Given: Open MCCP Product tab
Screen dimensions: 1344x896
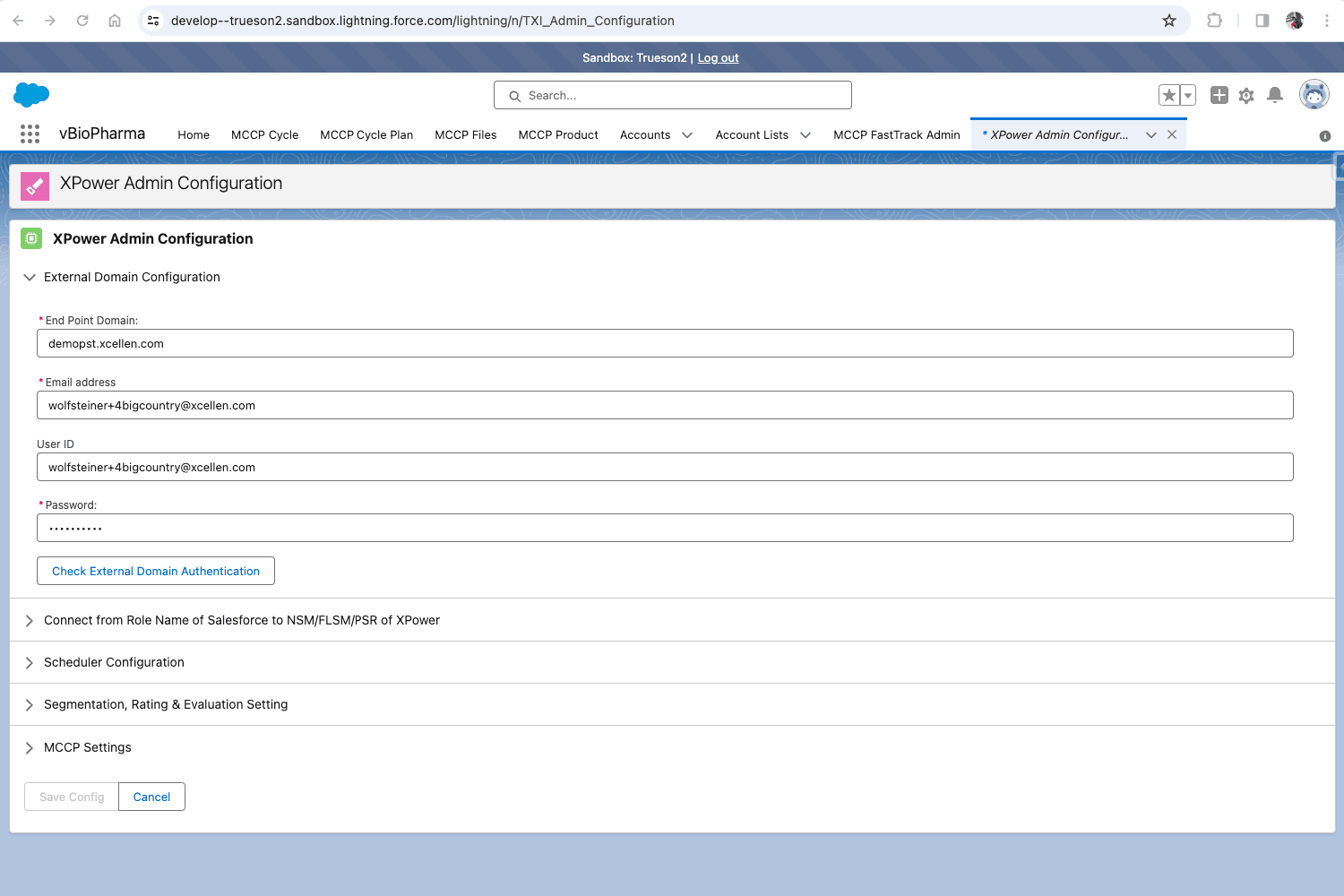Looking at the screenshot, I should click(558, 135).
